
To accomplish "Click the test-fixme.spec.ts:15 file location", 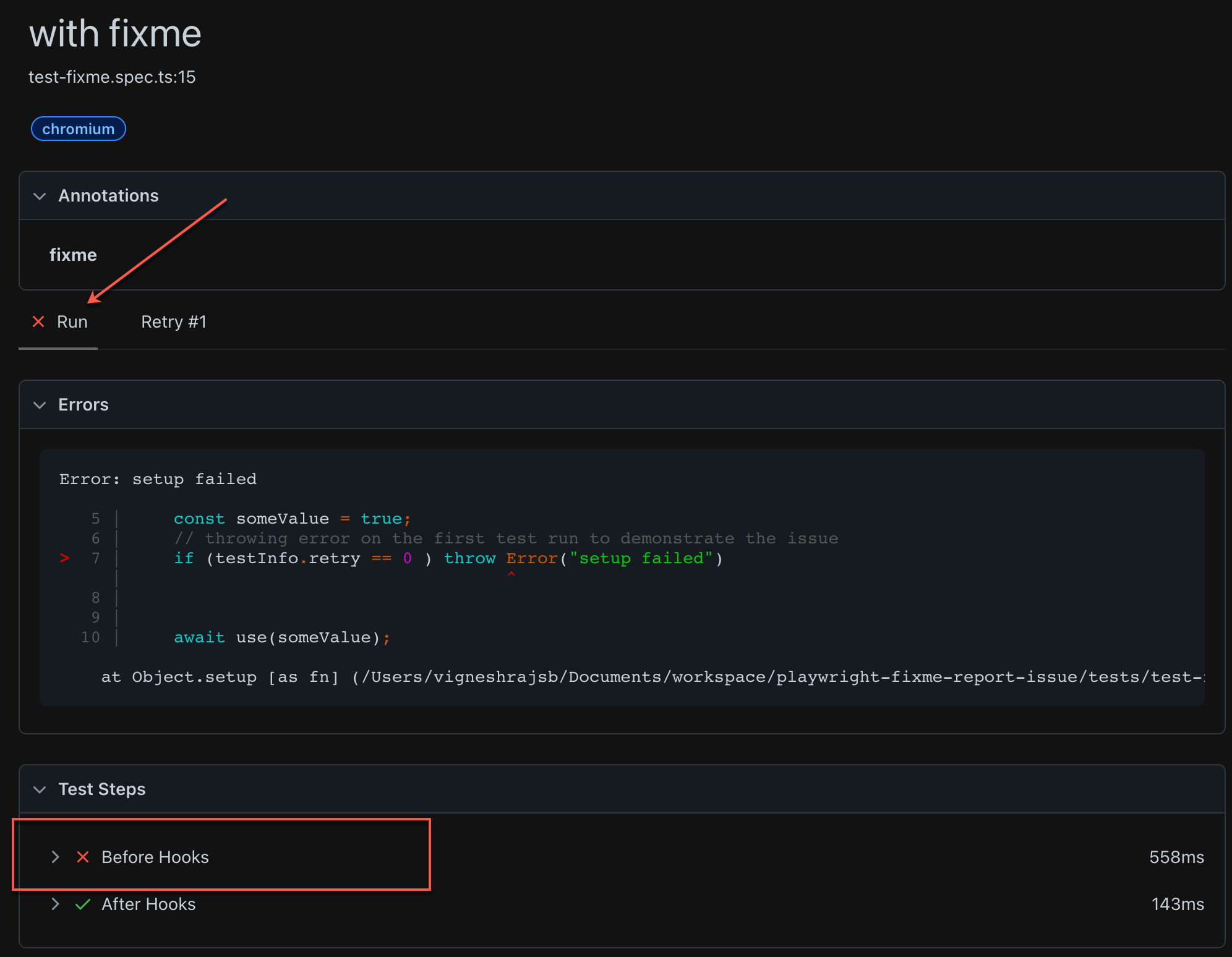I will (x=112, y=77).
